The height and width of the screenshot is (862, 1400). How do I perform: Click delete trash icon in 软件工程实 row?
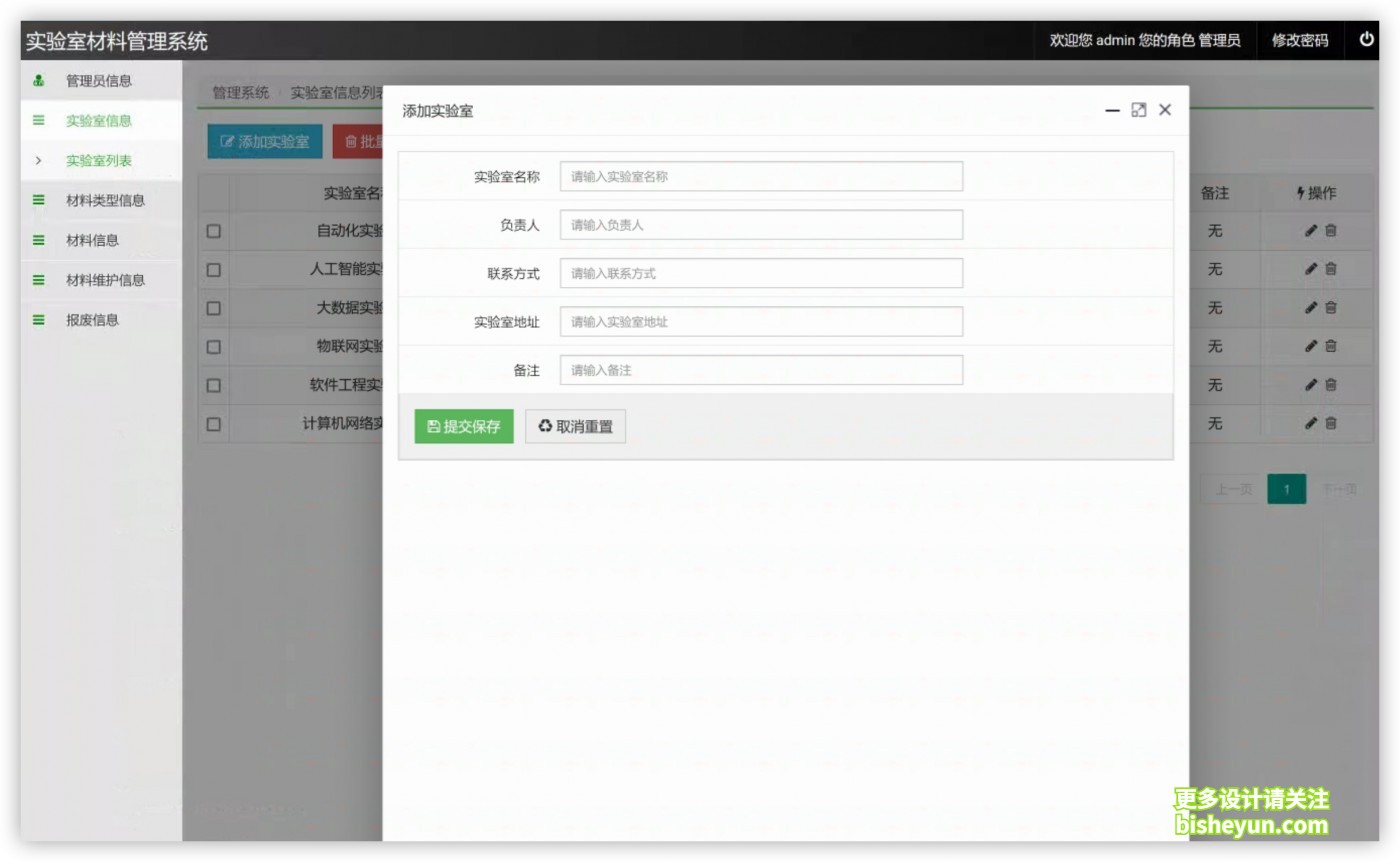(1331, 385)
